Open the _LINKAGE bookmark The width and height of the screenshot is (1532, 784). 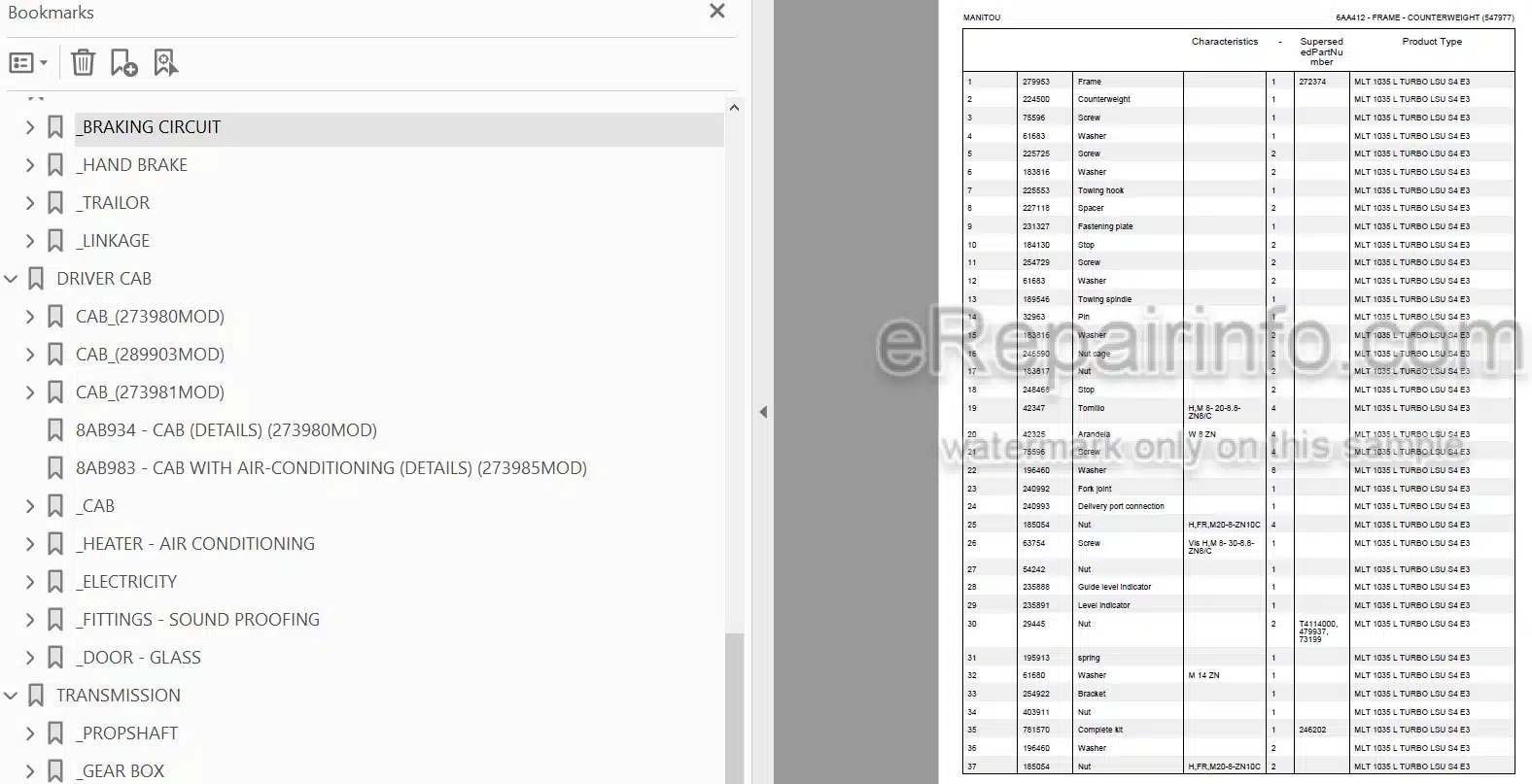point(113,241)
